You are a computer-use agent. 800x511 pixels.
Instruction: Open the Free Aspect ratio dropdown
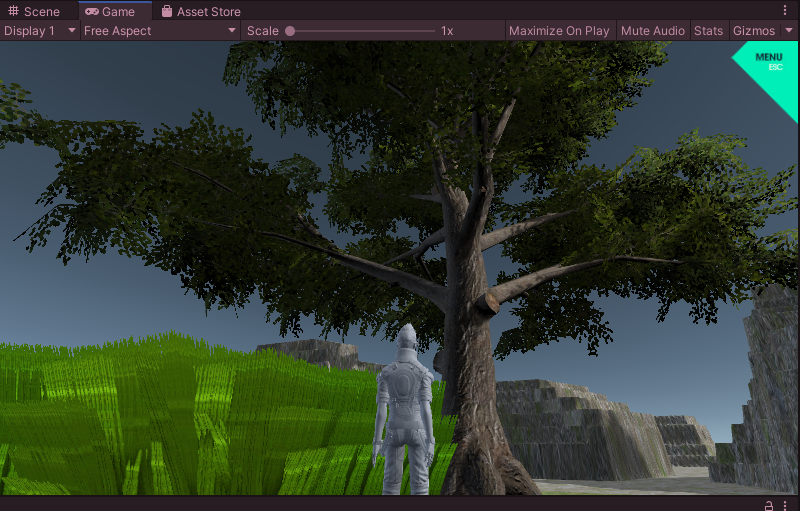pyautogui.click(x=160, y=31)
